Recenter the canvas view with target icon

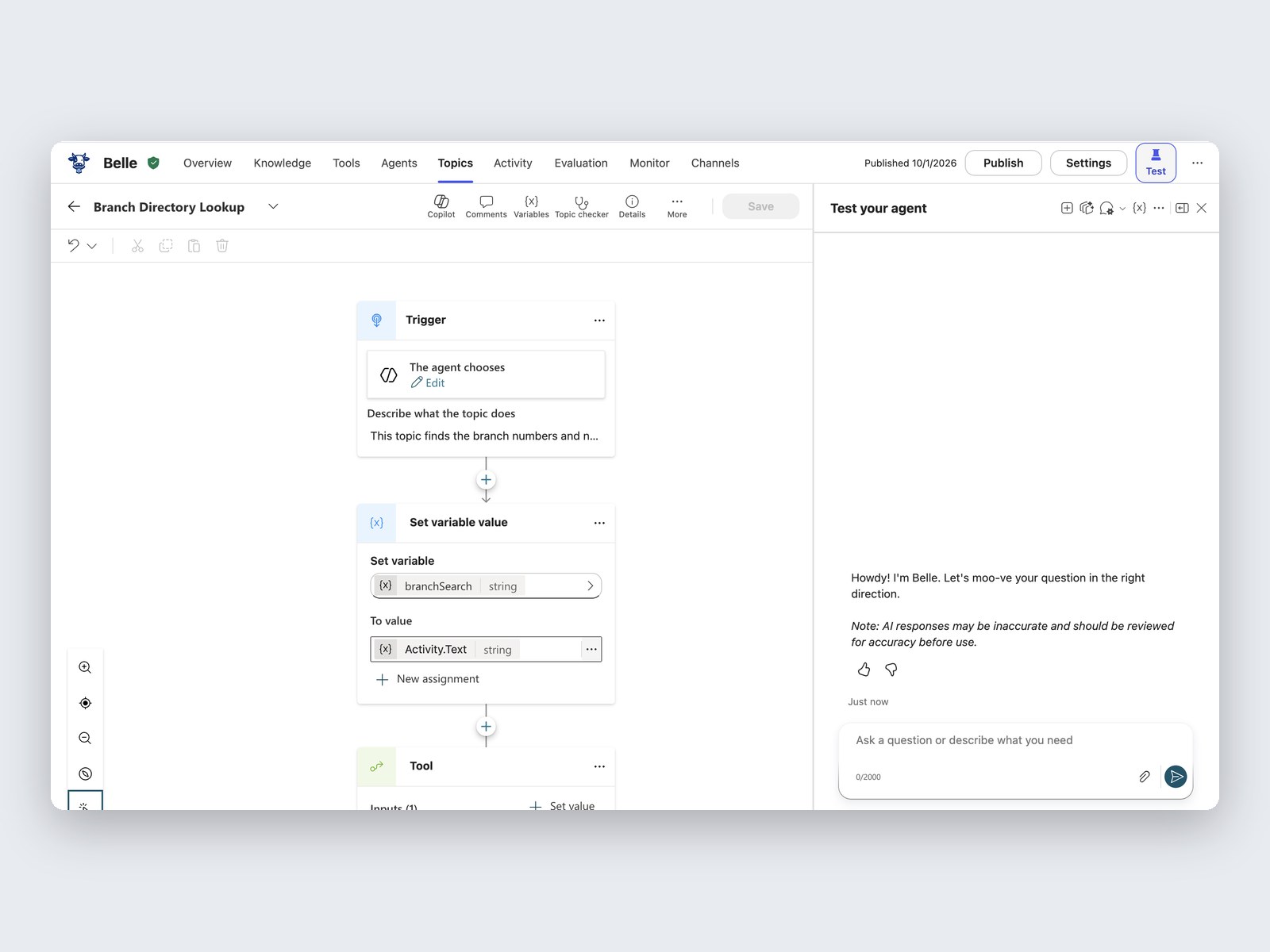[x=85, y=703]
